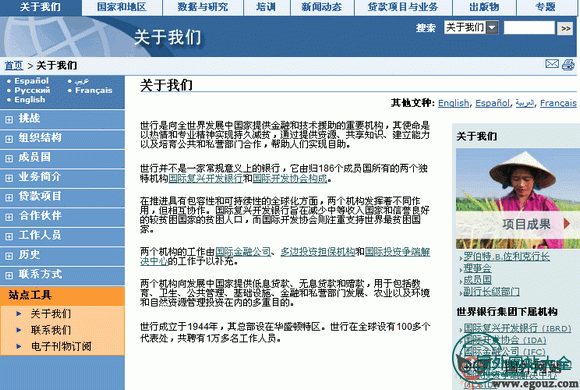The width and height of the screenshot is (580, 390).
Task: Click the 项目成果 banner arrow
Action: 567,223
